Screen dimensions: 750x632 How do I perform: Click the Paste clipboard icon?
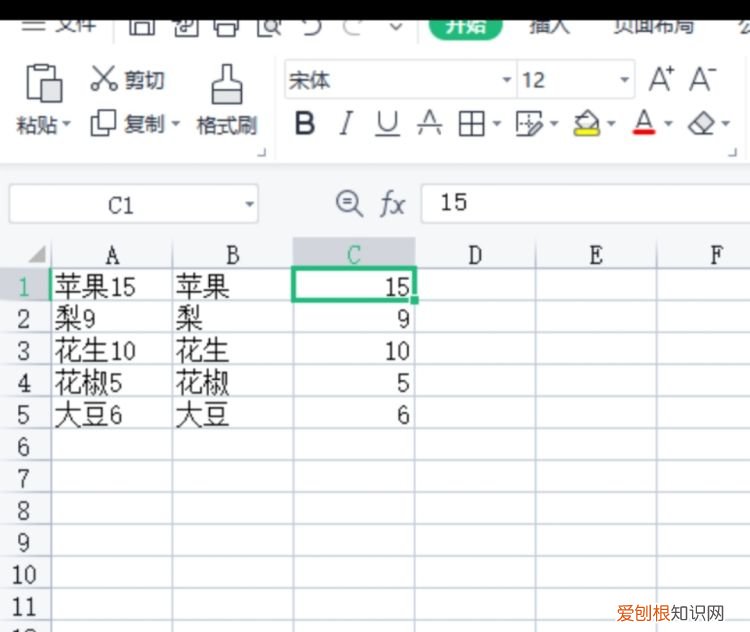coord(44,83)
